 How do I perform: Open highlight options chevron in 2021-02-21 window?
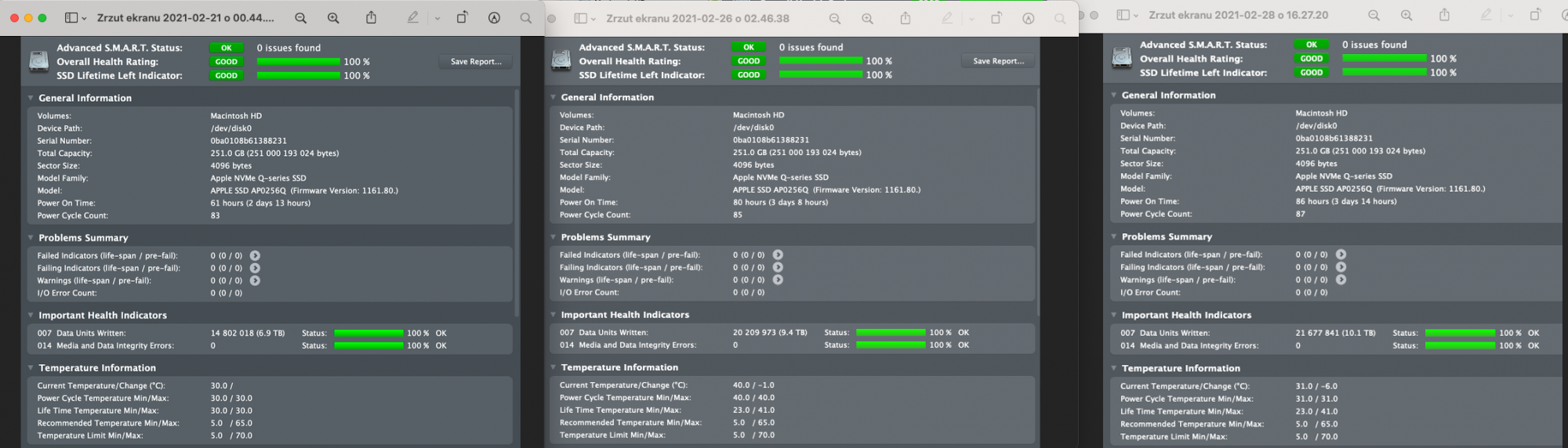[x=437, y=18]
